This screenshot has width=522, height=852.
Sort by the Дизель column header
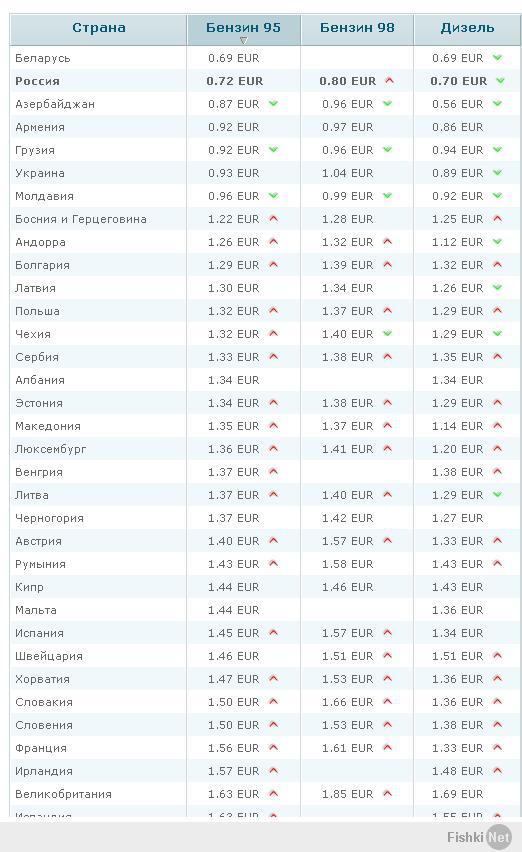(467, 28)
